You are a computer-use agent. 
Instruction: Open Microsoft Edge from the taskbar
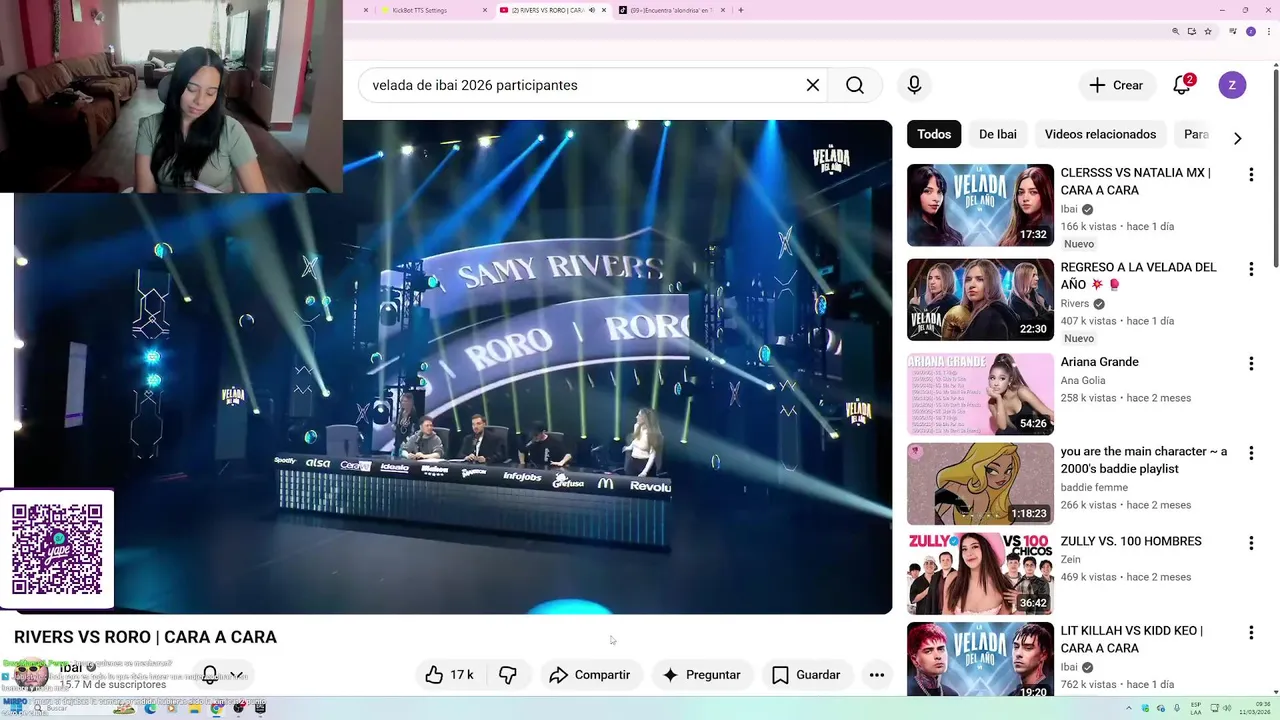coord(150,708)
